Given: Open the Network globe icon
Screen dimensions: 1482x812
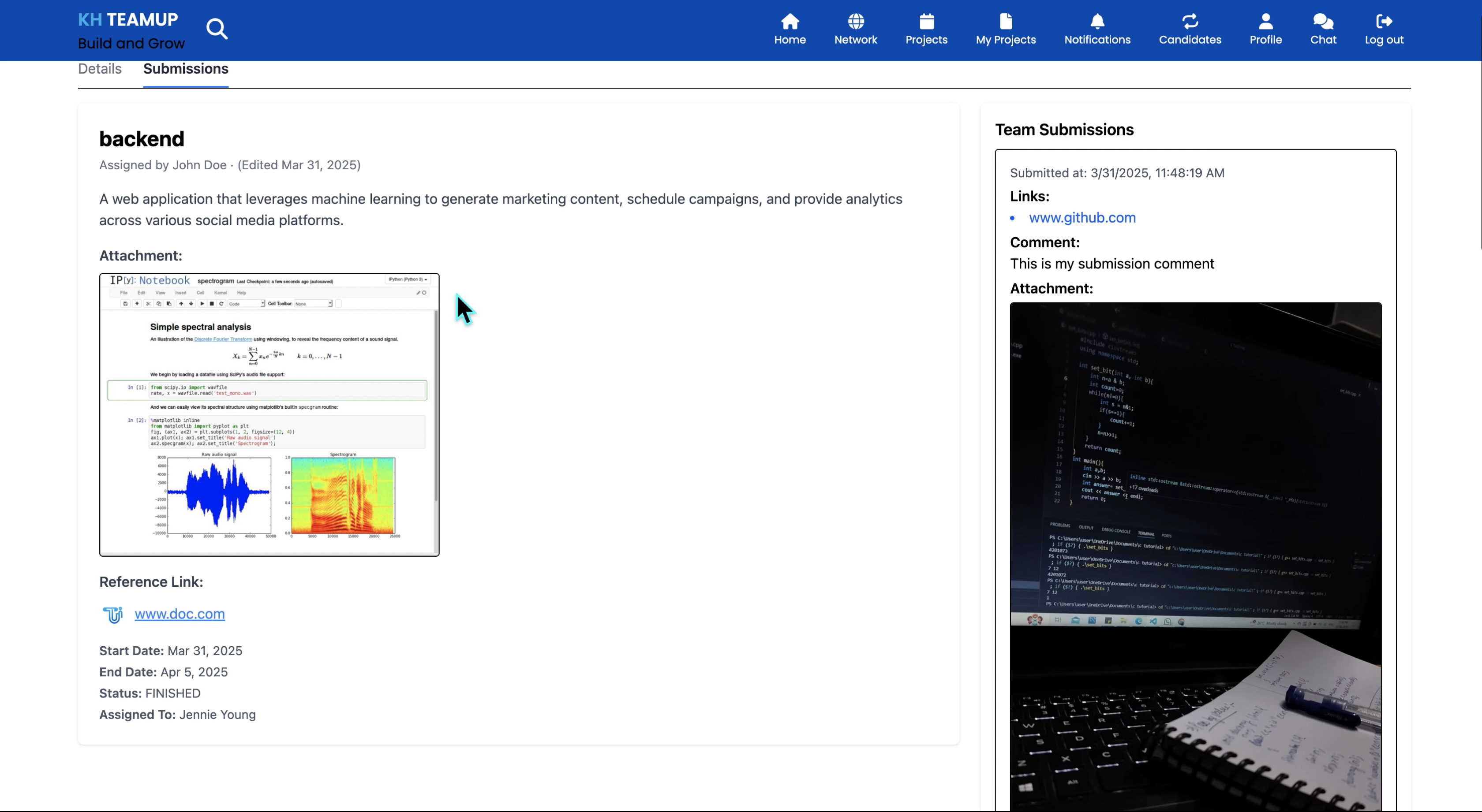Looking at the screenshot, I should 856,22.
